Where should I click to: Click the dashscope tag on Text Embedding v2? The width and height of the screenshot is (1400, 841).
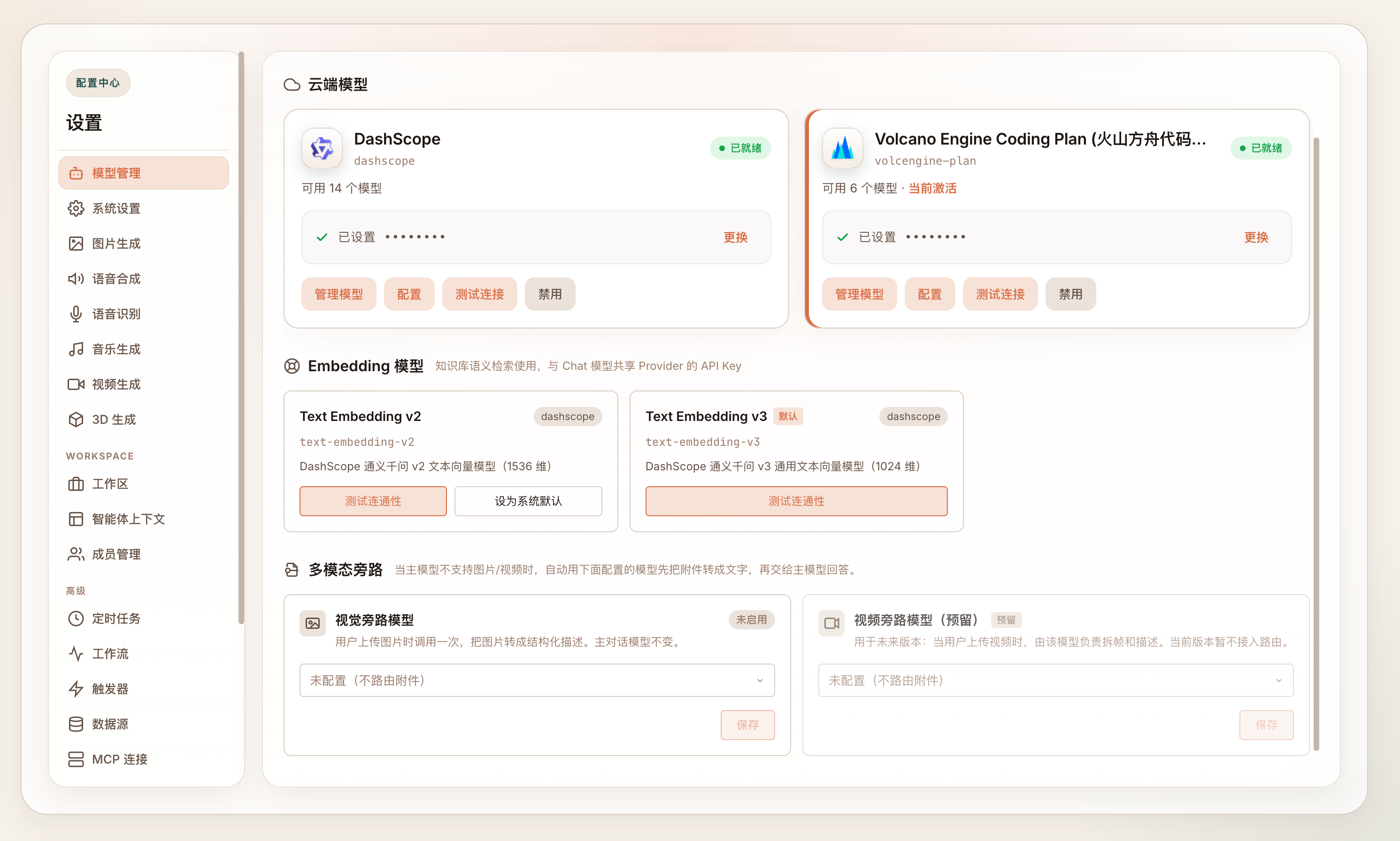point(567,417)
